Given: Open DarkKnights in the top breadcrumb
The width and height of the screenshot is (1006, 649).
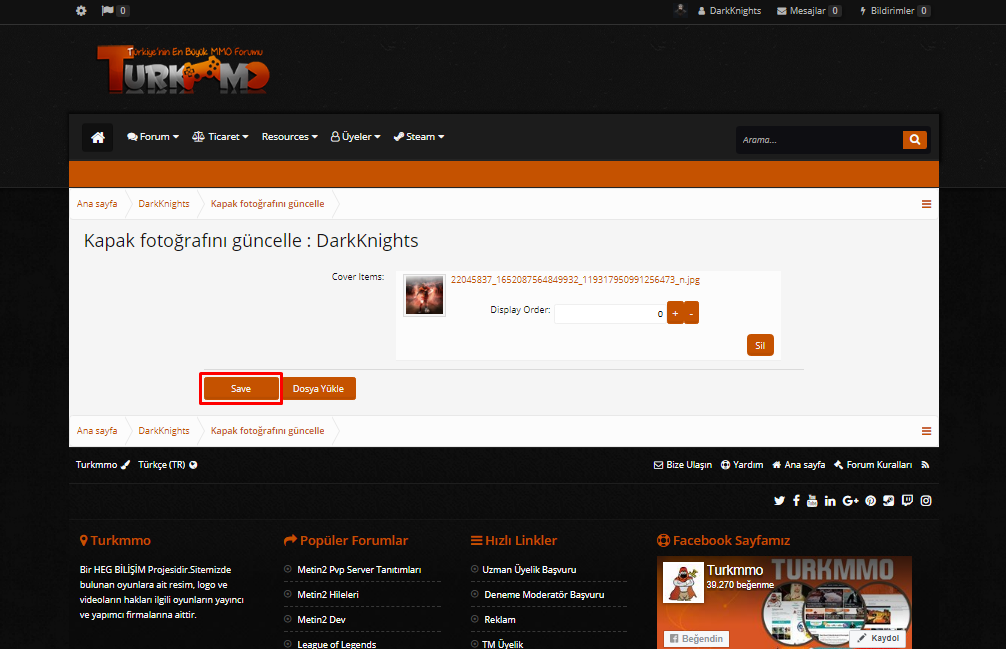Looking at the screenshot, I should pos(164,204).
